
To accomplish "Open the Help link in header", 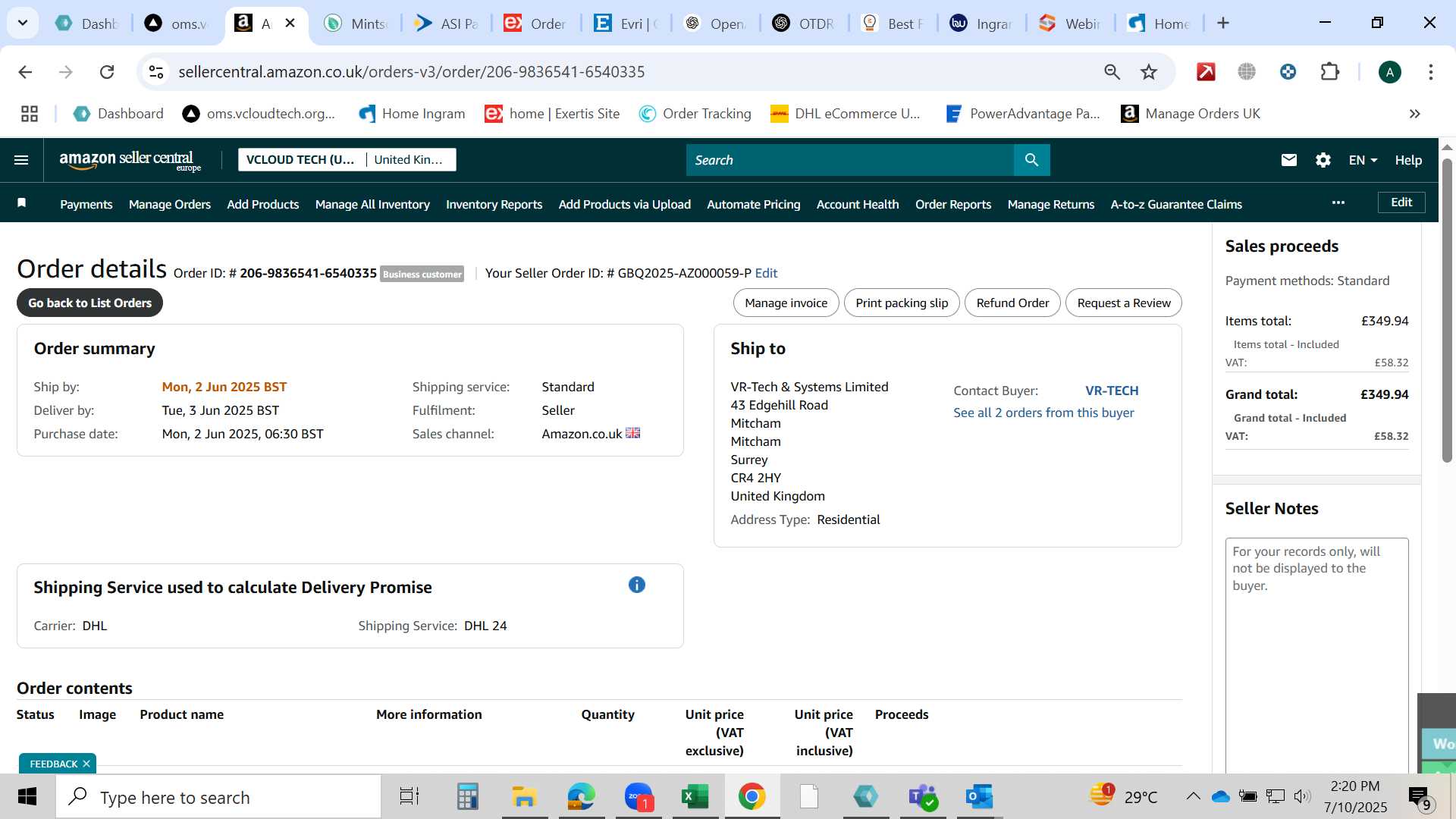I will click(1408, 160).
